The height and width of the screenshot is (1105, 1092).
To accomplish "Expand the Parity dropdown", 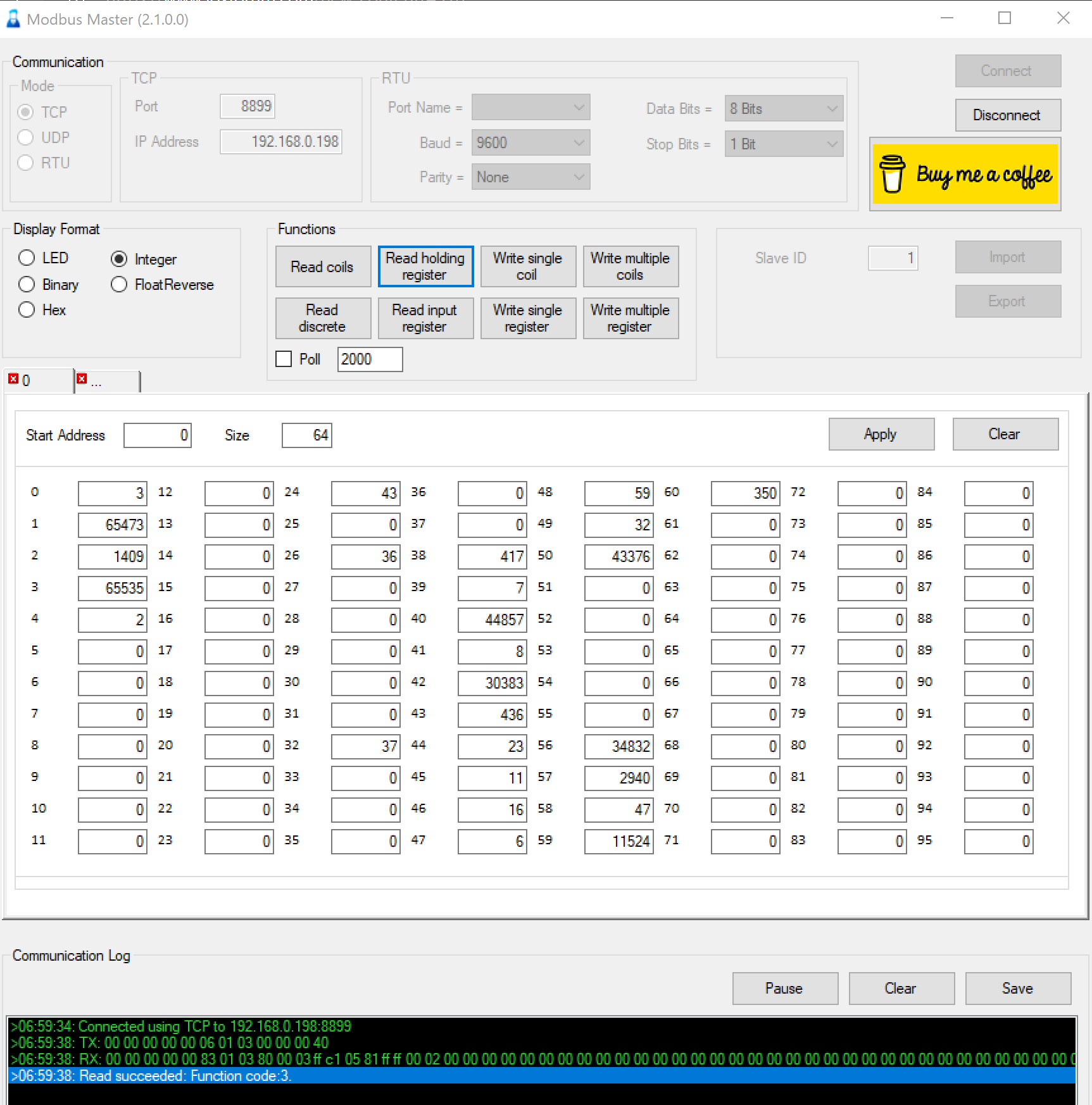I will coord(530,177).
